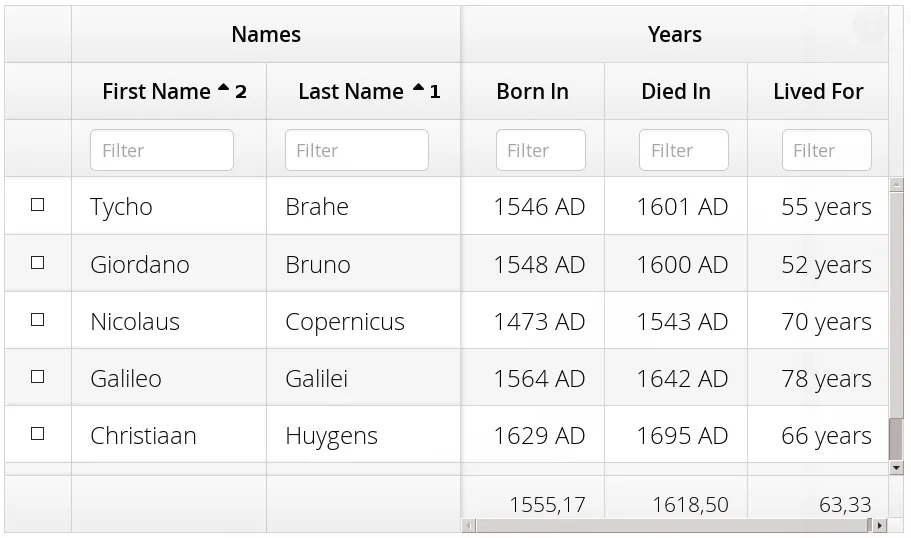Select the Names column group header
Image resolution: width=911 pixels, height=538 pixels.
[266, 34]
